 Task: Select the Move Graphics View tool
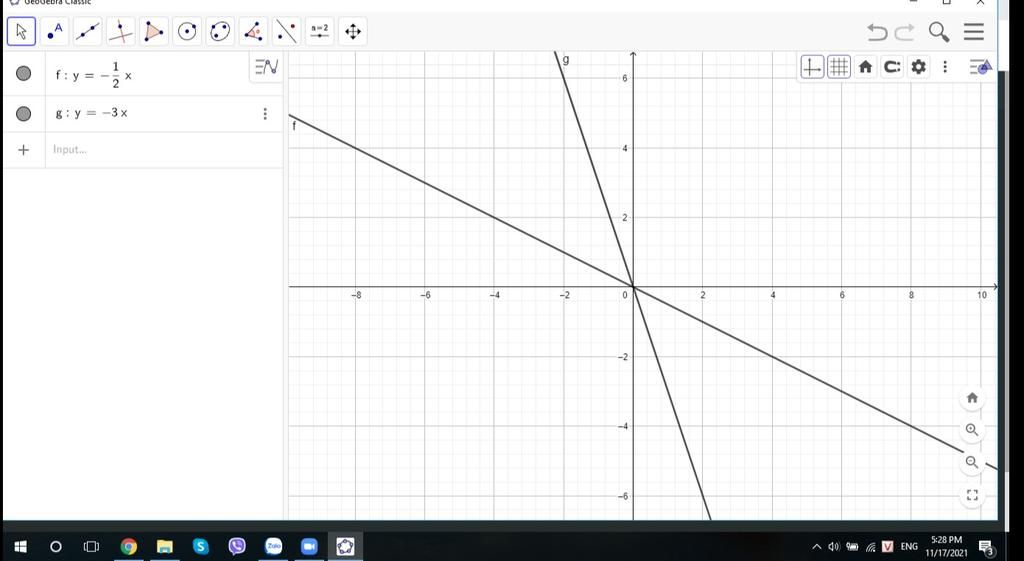pos(353,31)
